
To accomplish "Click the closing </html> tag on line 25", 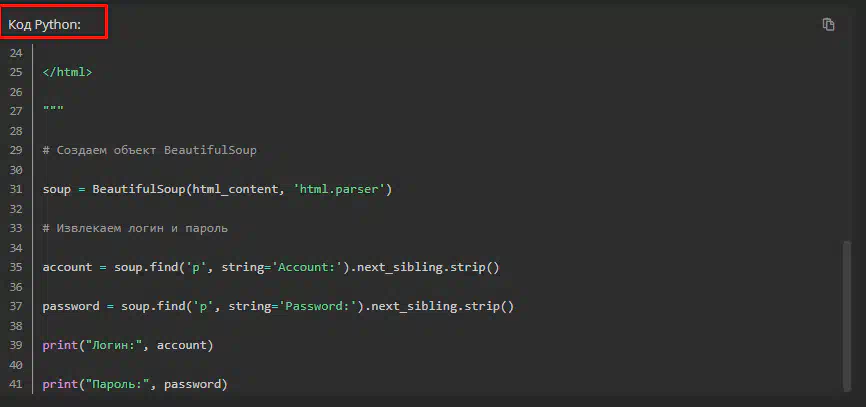I will [67, 72].
